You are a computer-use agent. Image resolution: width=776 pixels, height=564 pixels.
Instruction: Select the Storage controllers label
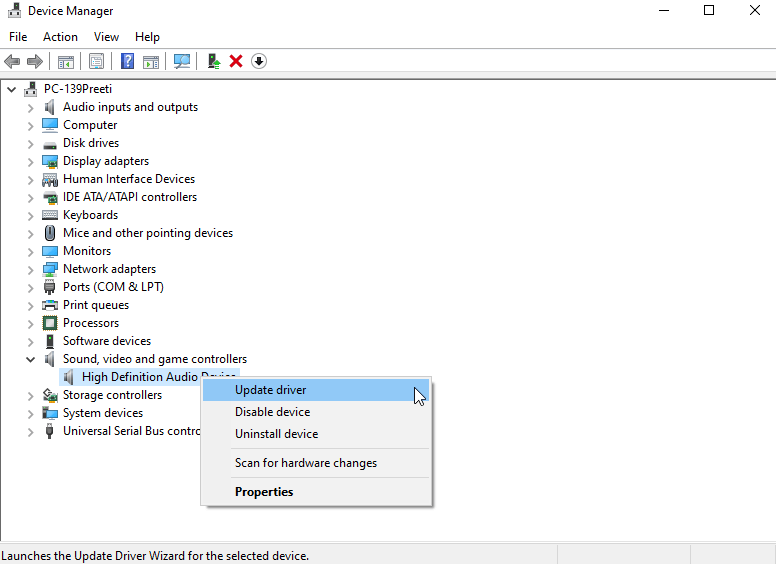coord(112,395)
